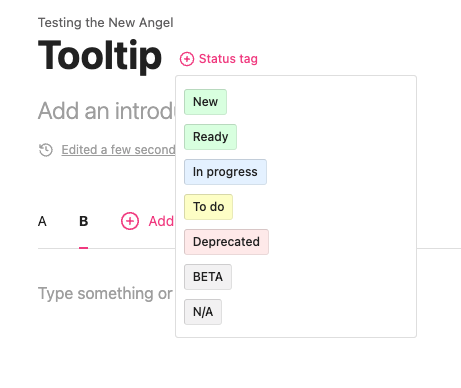461x388 pixels.
Task: Select the New status tag
Action: click(205, 102)
